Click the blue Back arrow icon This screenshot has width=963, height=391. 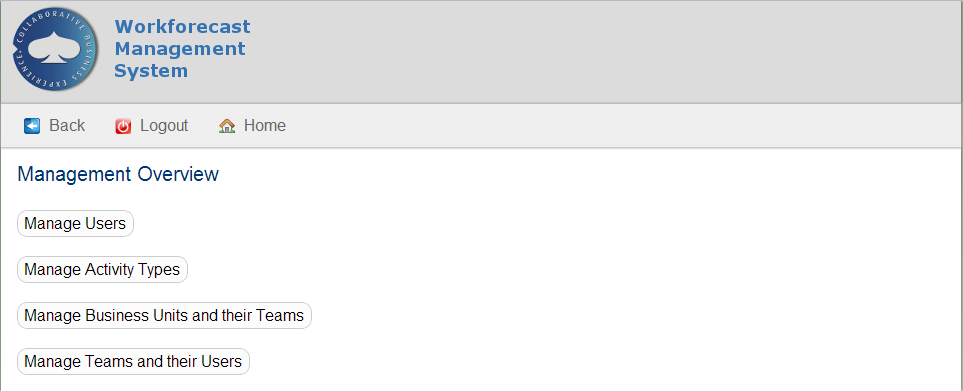point(32,126)
